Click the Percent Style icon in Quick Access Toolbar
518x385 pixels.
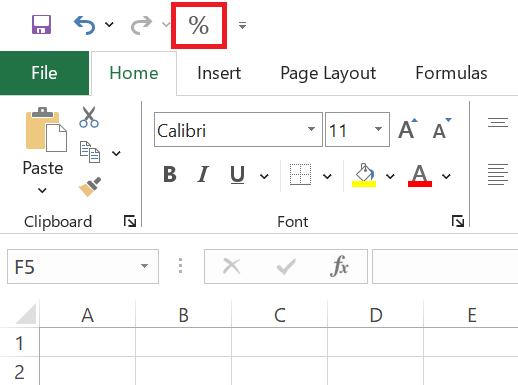point(199,25)
